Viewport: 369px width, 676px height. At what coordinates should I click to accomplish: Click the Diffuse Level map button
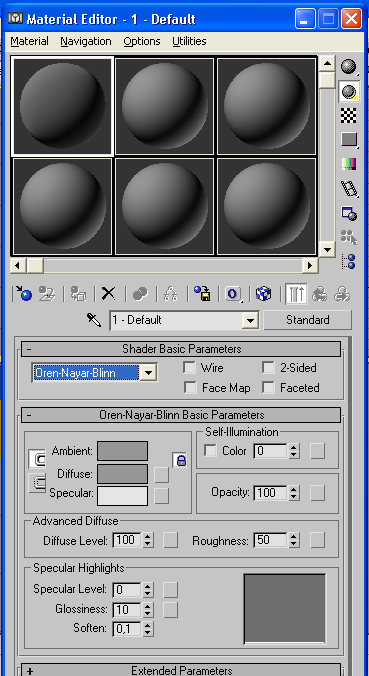[x=171, y=540]
